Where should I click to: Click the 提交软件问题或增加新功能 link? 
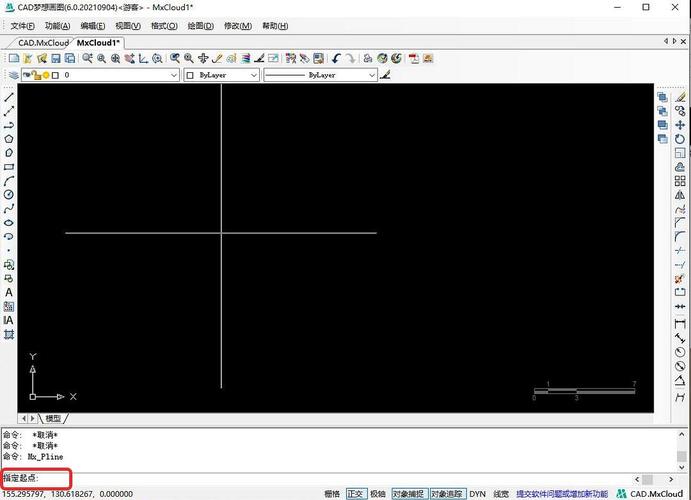(x=561, y=494)
